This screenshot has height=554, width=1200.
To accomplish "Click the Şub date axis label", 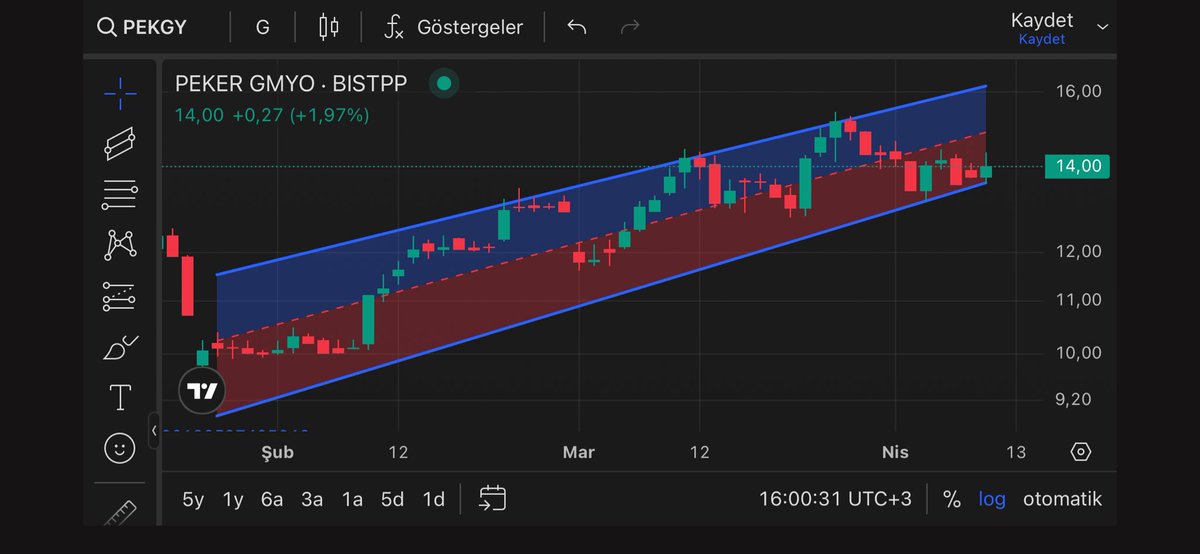I will [x=277, y=453].
